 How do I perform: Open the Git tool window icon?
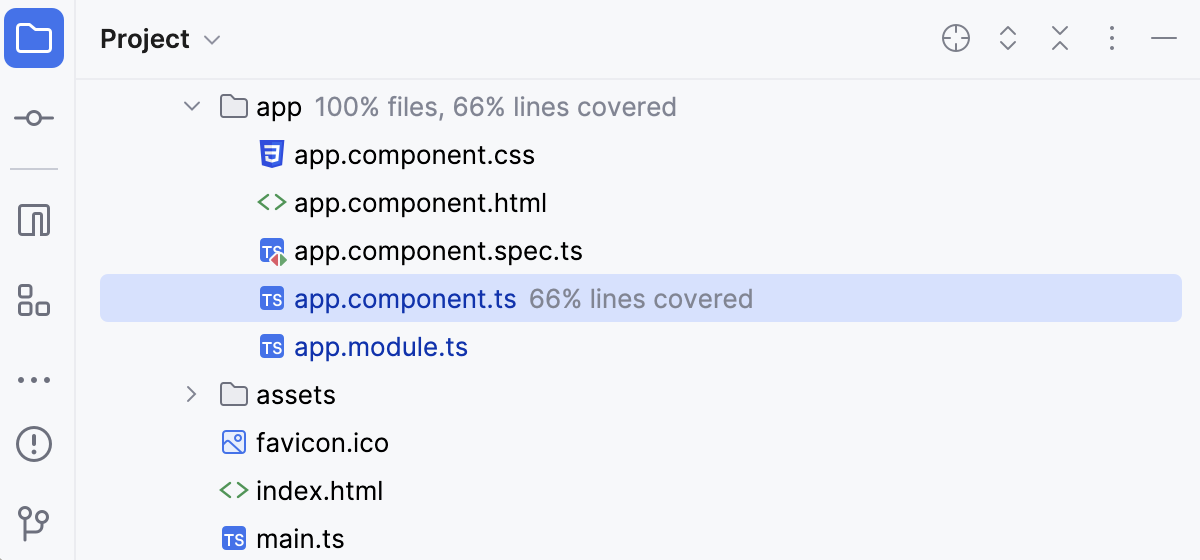pyautogui.click(x=34, y=523)
